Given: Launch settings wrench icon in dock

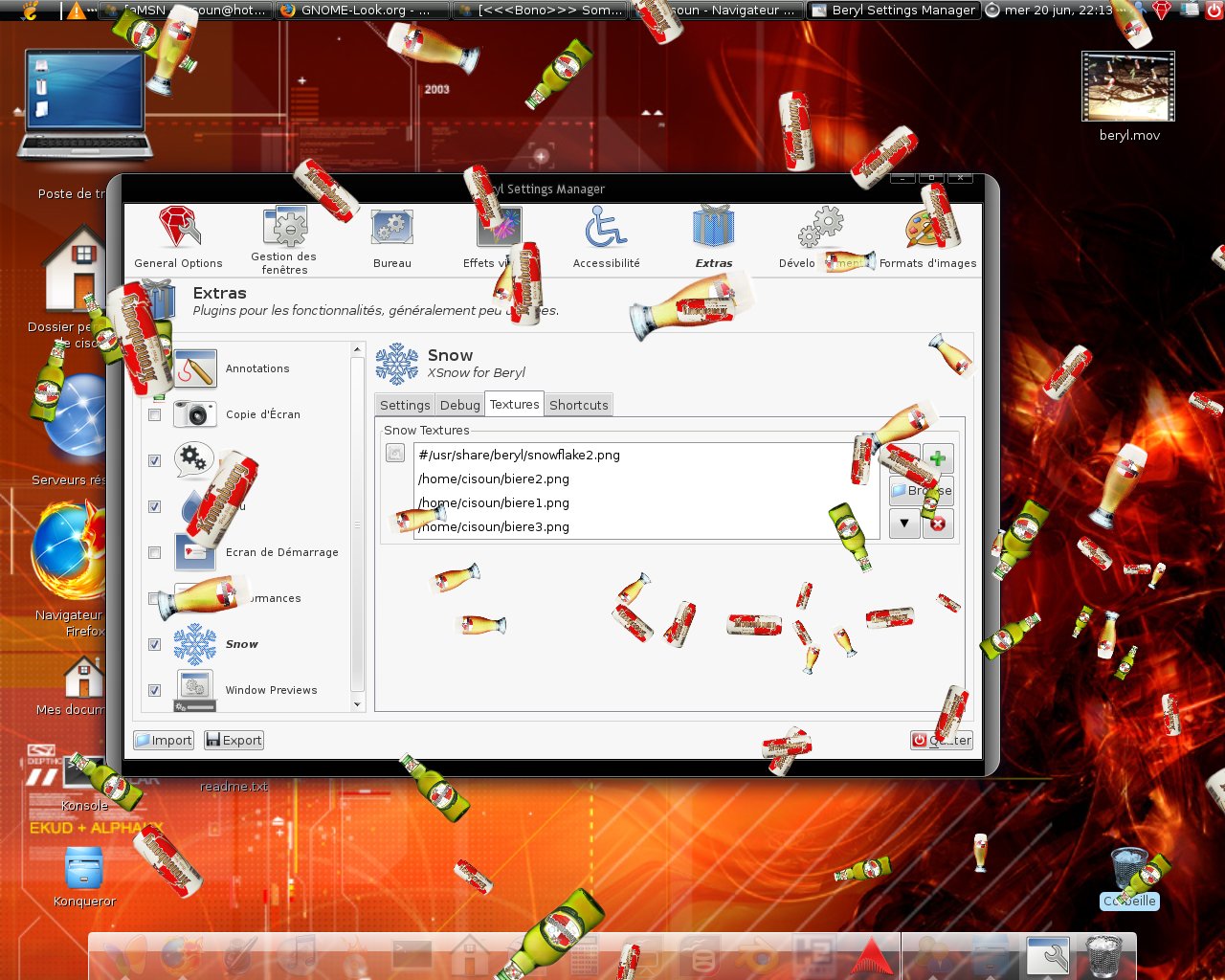Looking at the screenshot, I should coord(1047,956).
